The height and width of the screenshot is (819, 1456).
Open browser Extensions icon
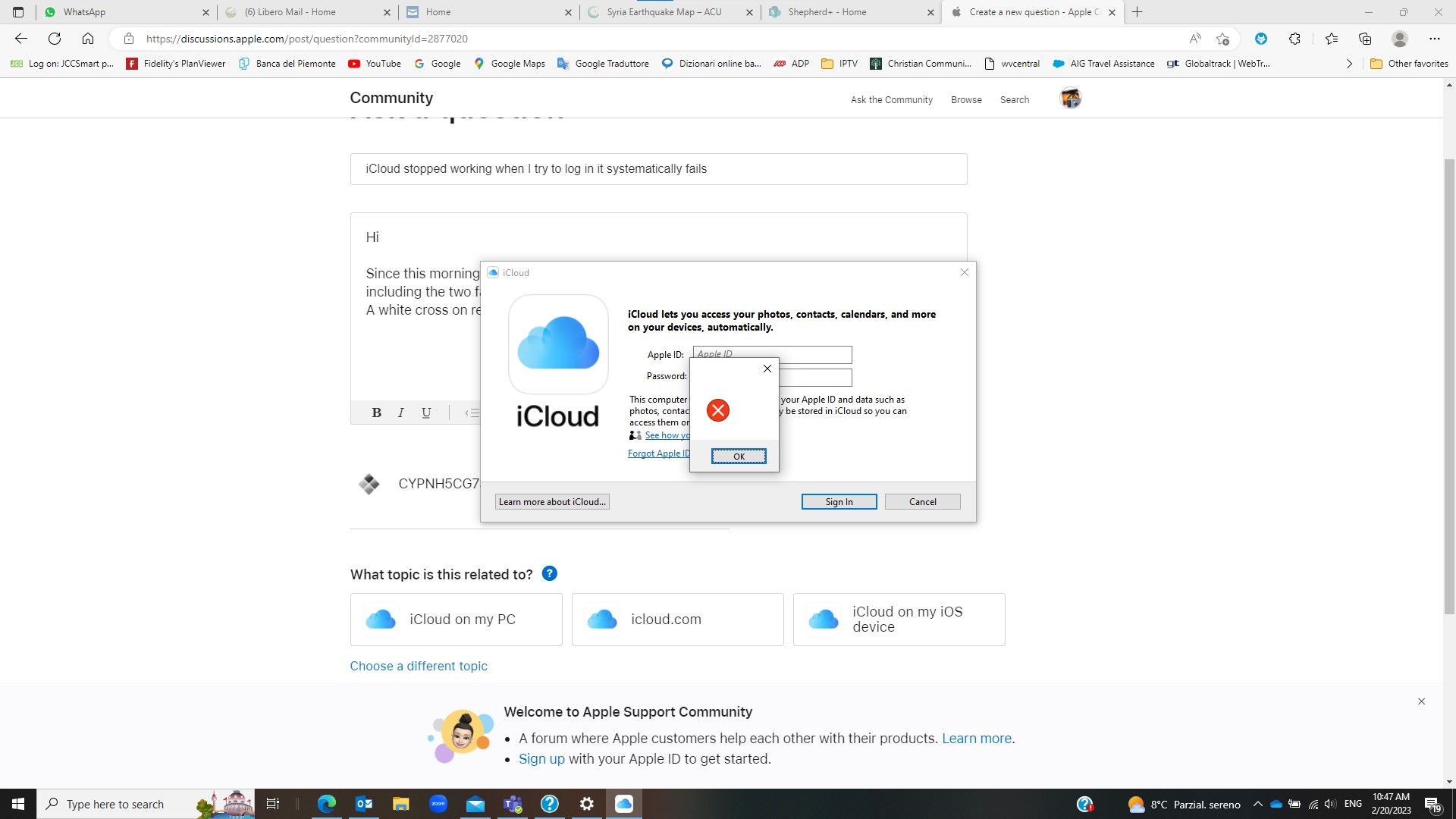[x=1294, y=39]
